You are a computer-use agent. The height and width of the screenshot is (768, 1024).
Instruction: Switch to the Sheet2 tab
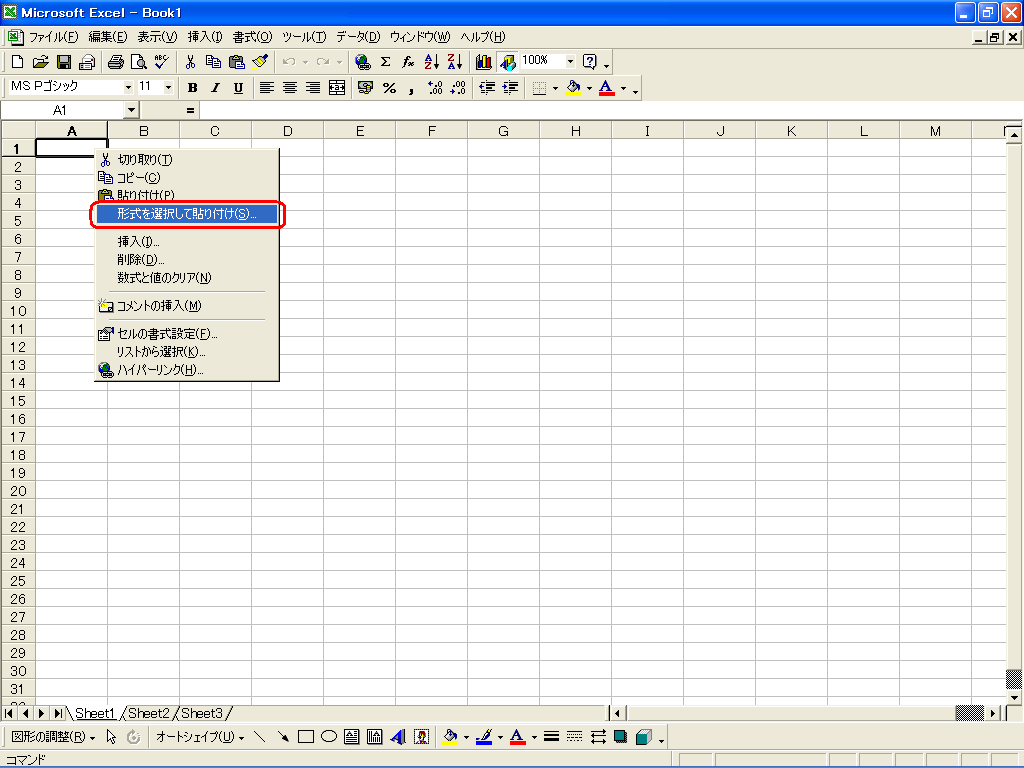click(x=149, y=713)
